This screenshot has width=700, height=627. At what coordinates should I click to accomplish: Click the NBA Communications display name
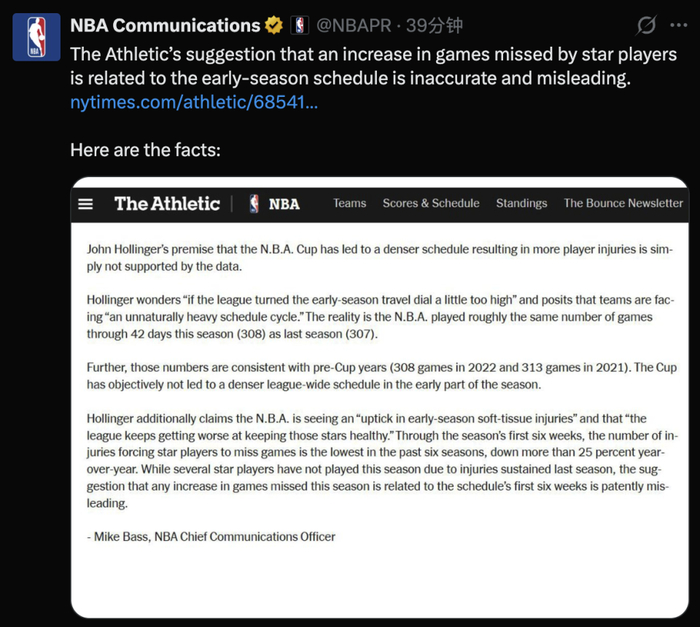click(x=165, y=26)
